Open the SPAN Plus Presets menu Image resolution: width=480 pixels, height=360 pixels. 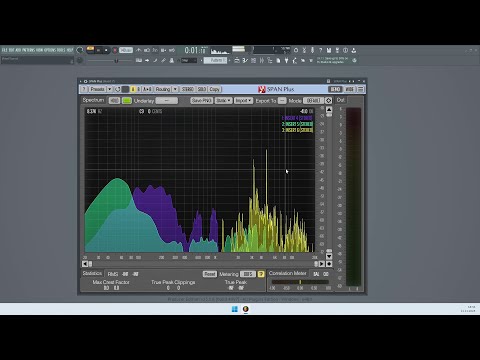pyautogui.click(x=97, y=89)
